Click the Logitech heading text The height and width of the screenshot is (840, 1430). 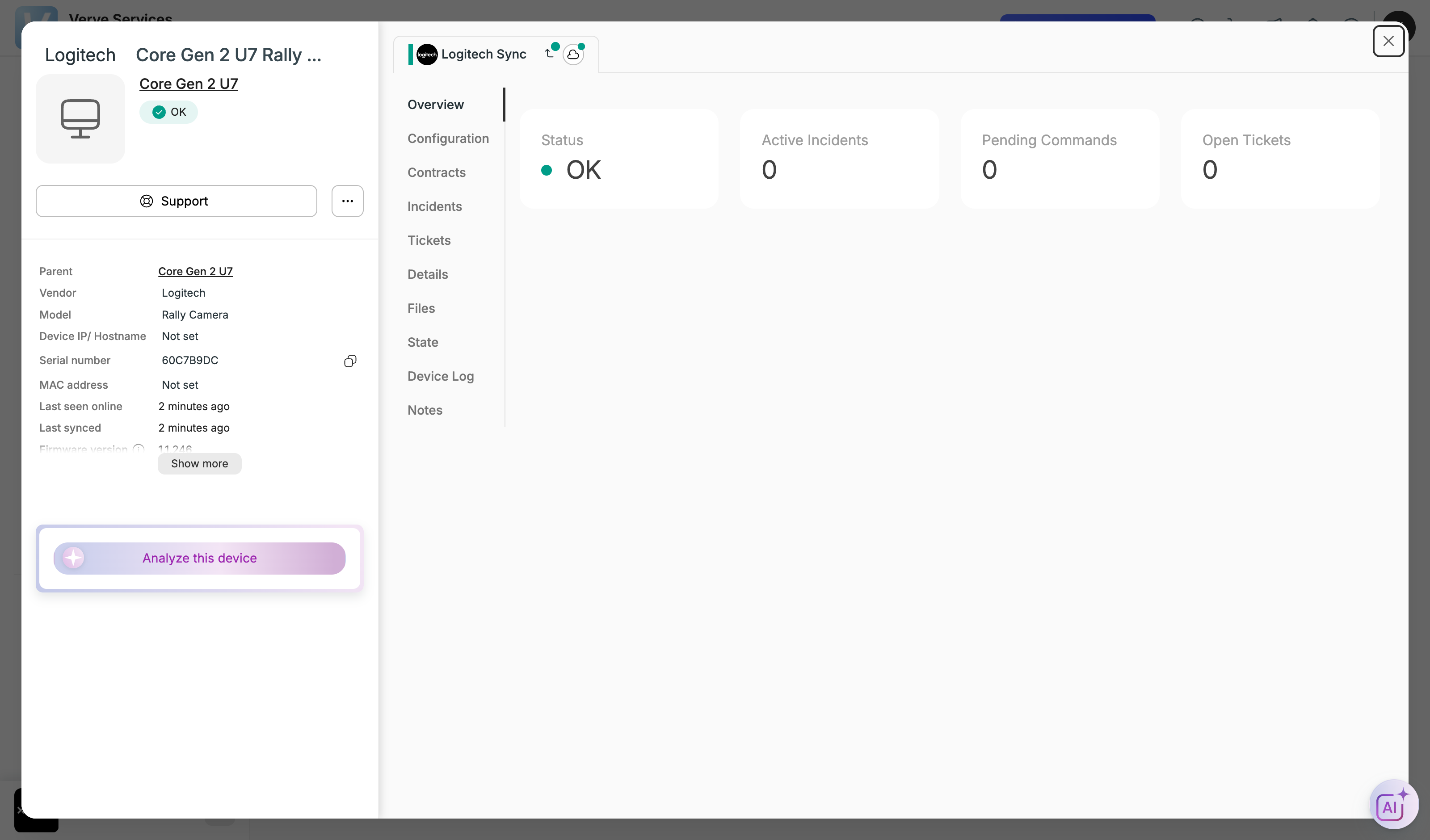tap(80, 55)
